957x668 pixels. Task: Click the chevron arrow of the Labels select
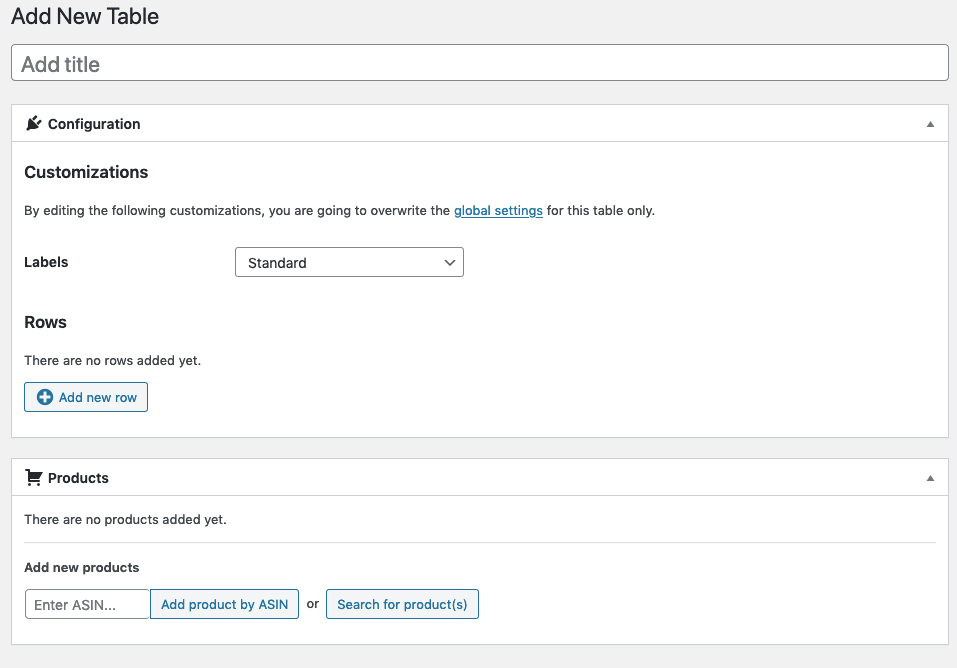tap(450, 263)
